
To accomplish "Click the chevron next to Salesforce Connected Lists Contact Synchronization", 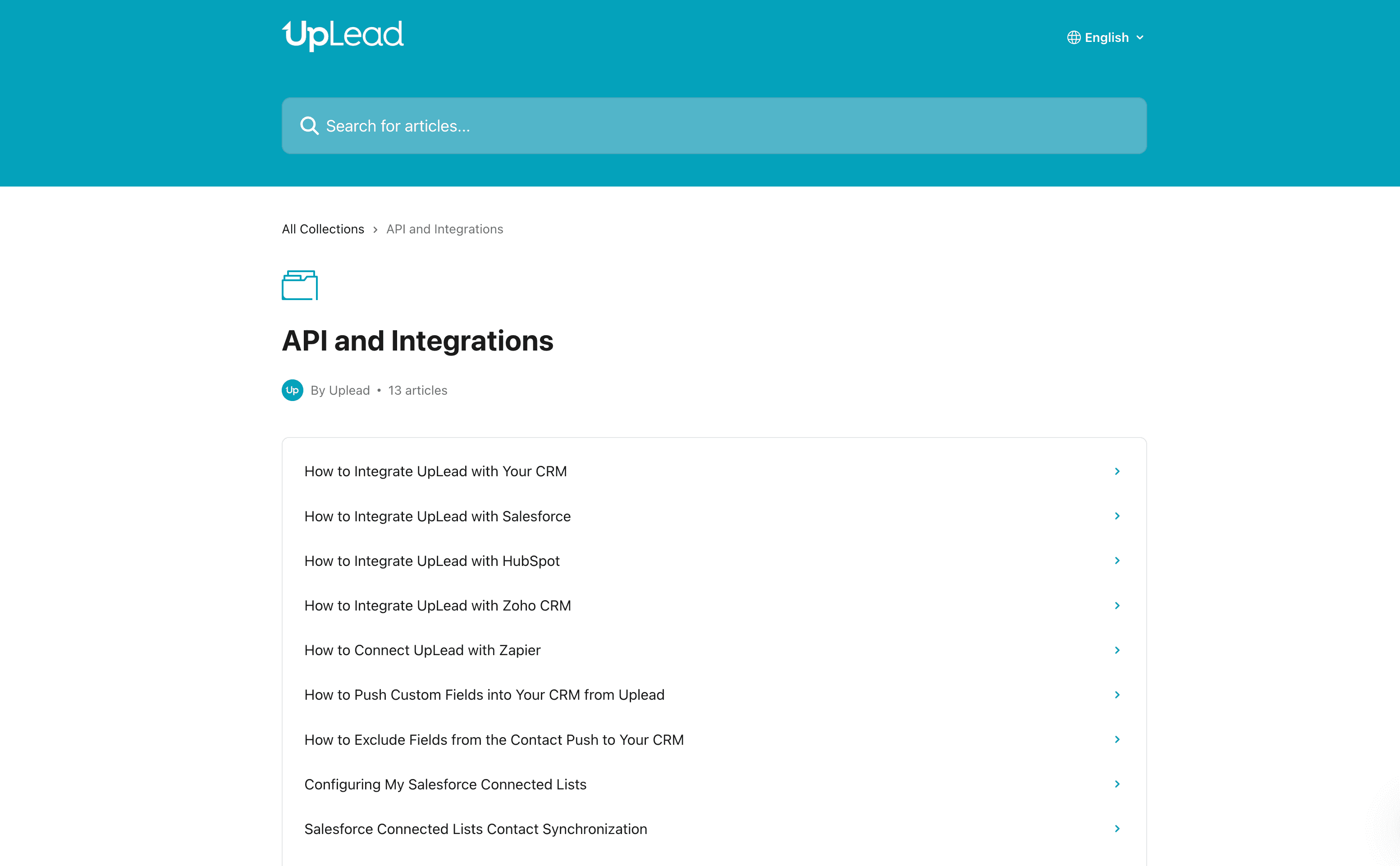I will pos(1117,828).
